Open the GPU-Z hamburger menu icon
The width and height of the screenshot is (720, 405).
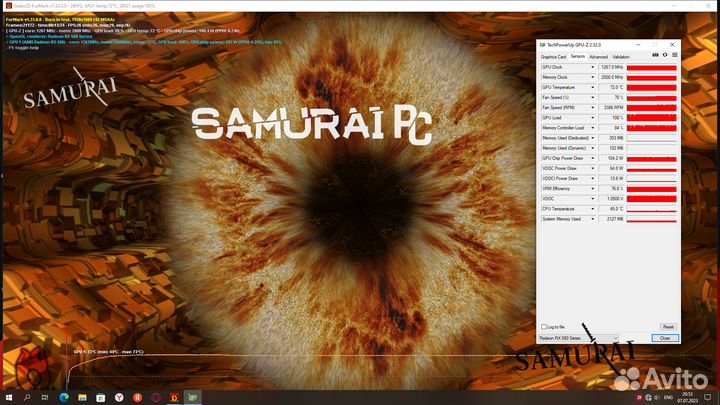pyautogui.click(x=674, y=57)
